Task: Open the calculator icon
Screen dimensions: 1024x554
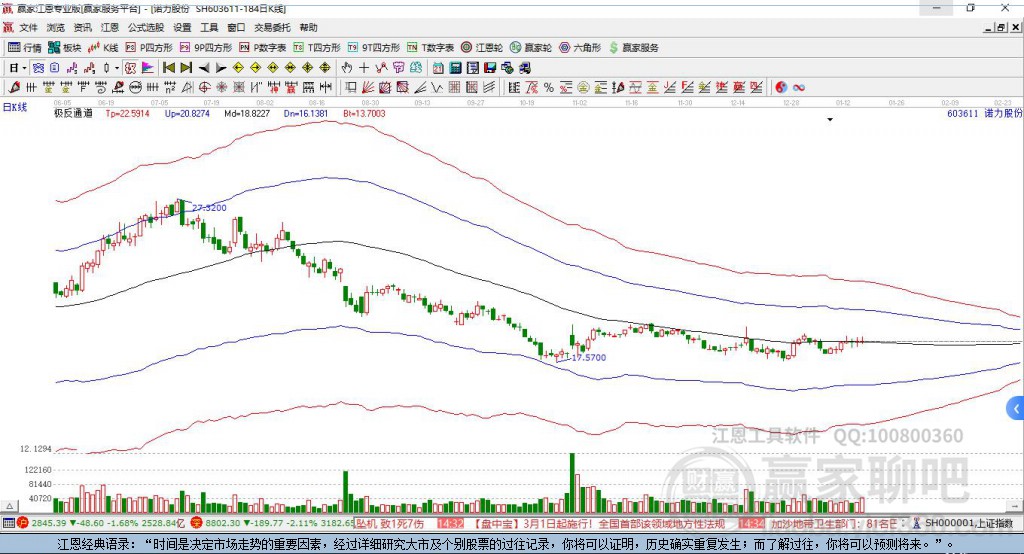Action: [455, 68]
